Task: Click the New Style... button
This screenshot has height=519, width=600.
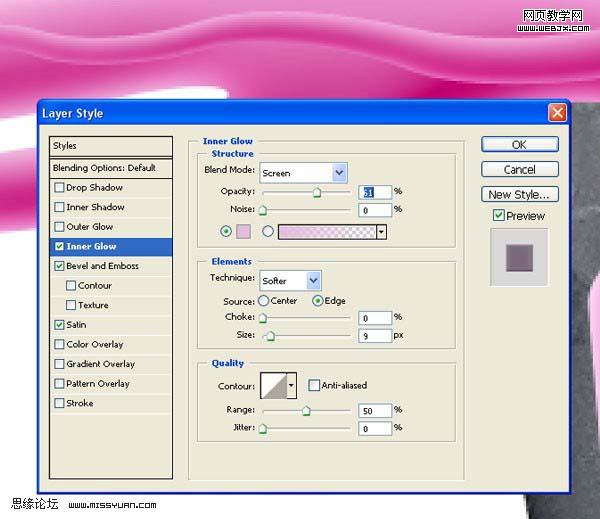Action: coord(520,194)
